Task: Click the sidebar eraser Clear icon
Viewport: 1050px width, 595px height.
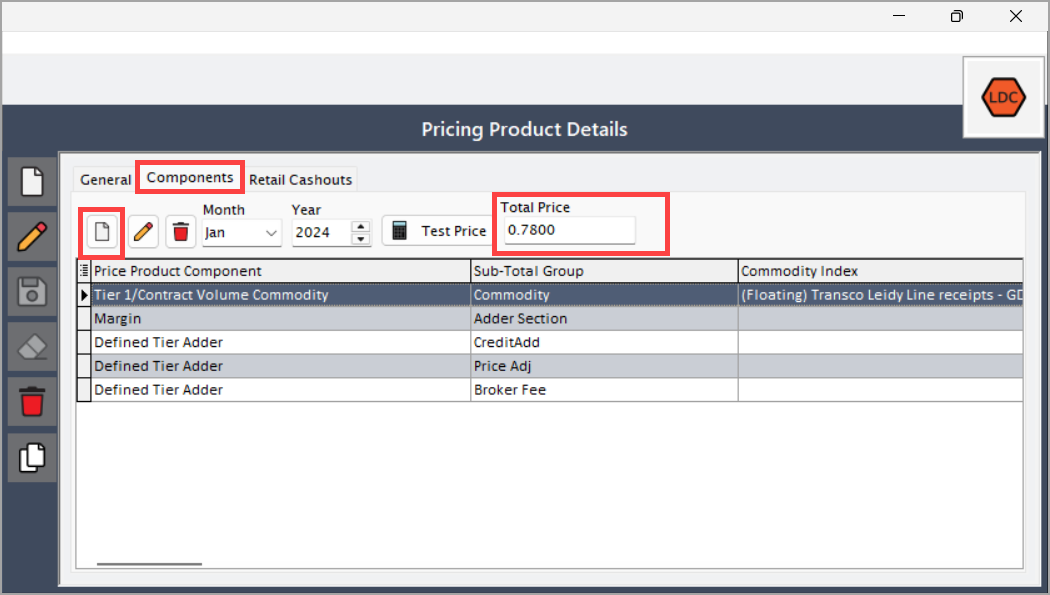Action: (x=32, y=347)
